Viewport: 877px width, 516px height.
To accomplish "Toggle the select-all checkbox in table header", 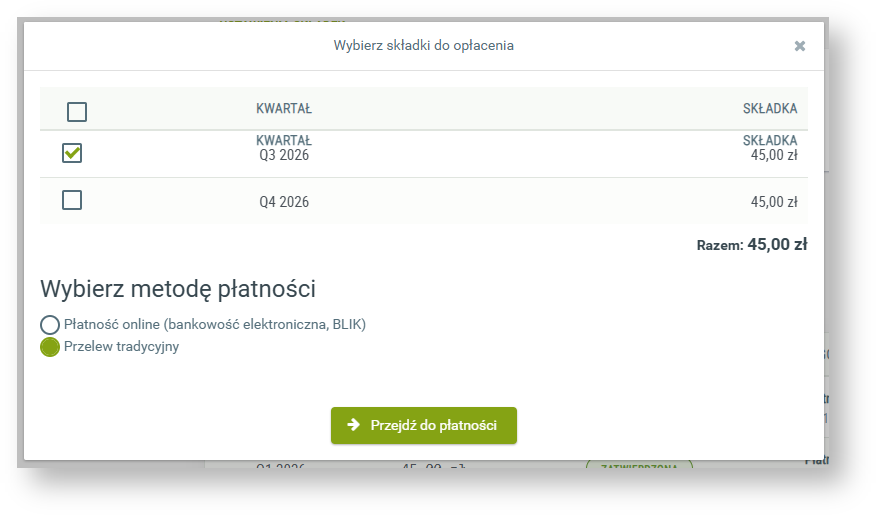I will point(76,111).
